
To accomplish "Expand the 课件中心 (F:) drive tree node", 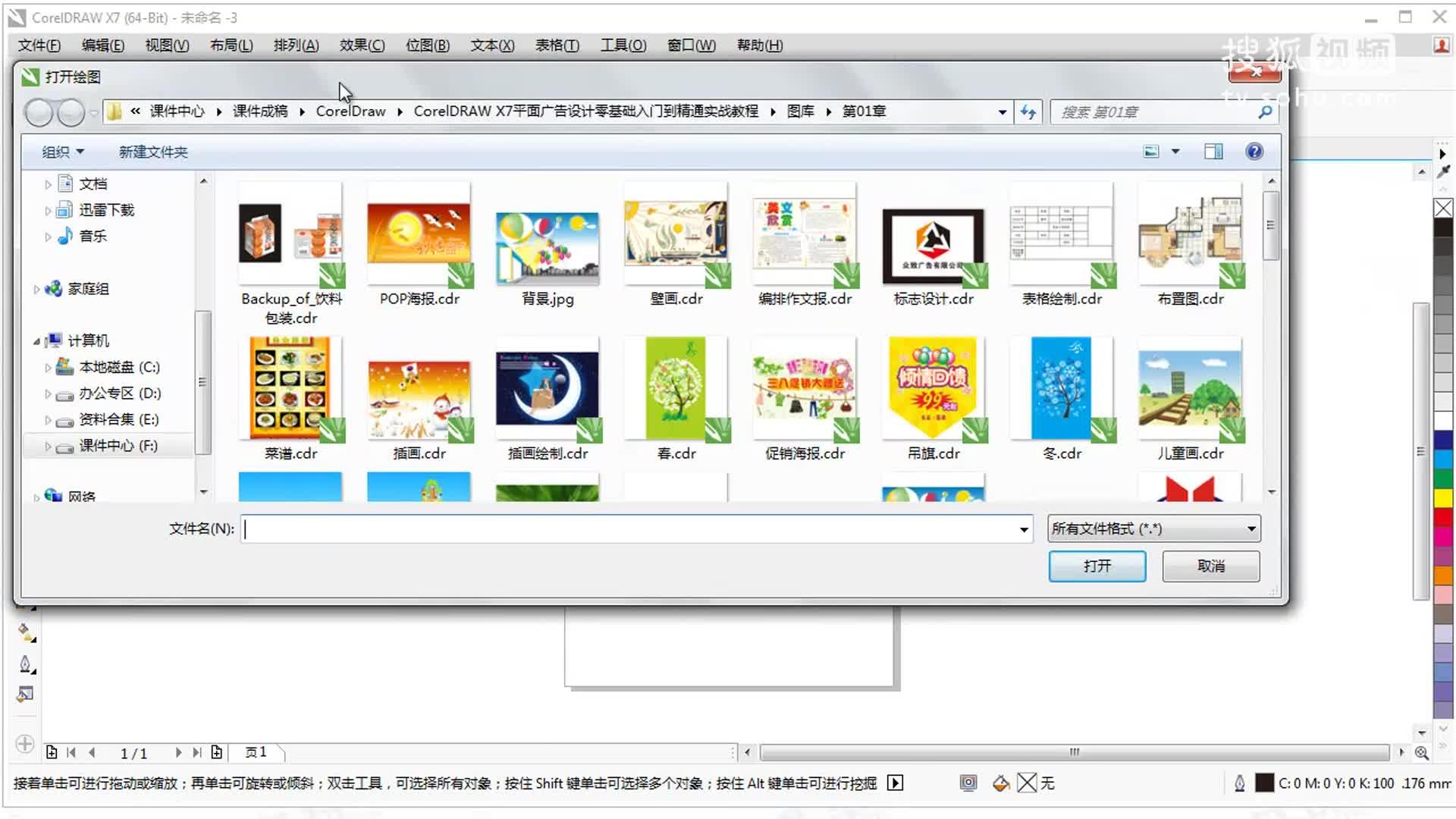I will pos(48,447).
